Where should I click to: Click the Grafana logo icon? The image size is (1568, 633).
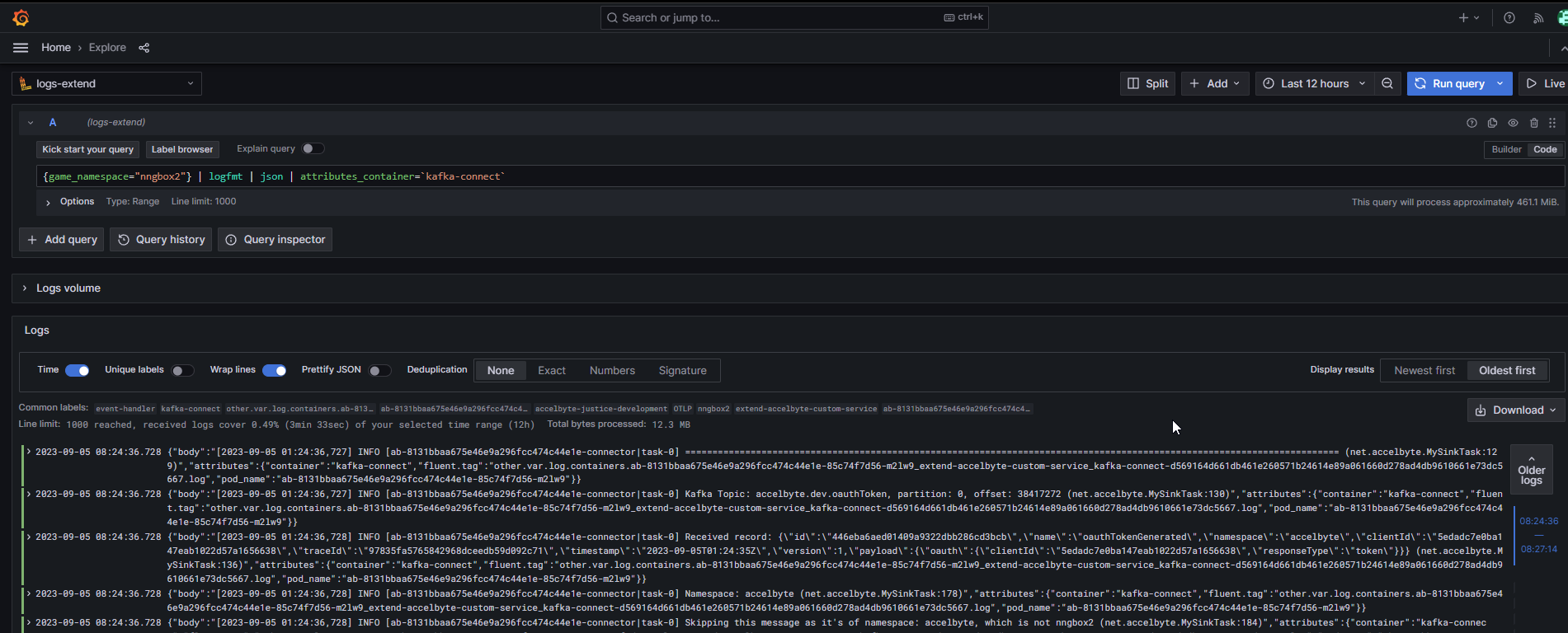(21, 17)
